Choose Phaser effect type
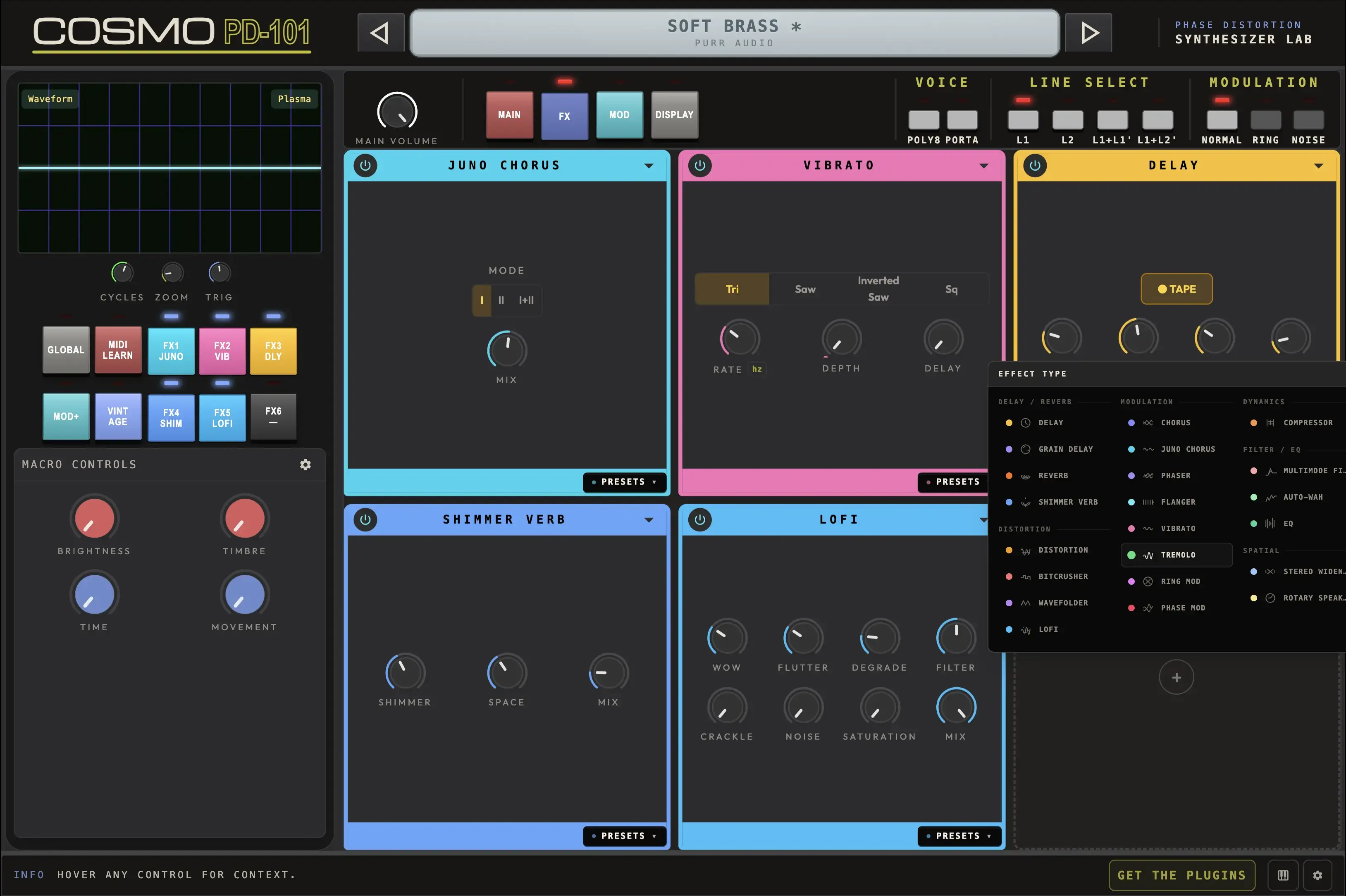The image size is (1346, 896). pos(1177,475)
